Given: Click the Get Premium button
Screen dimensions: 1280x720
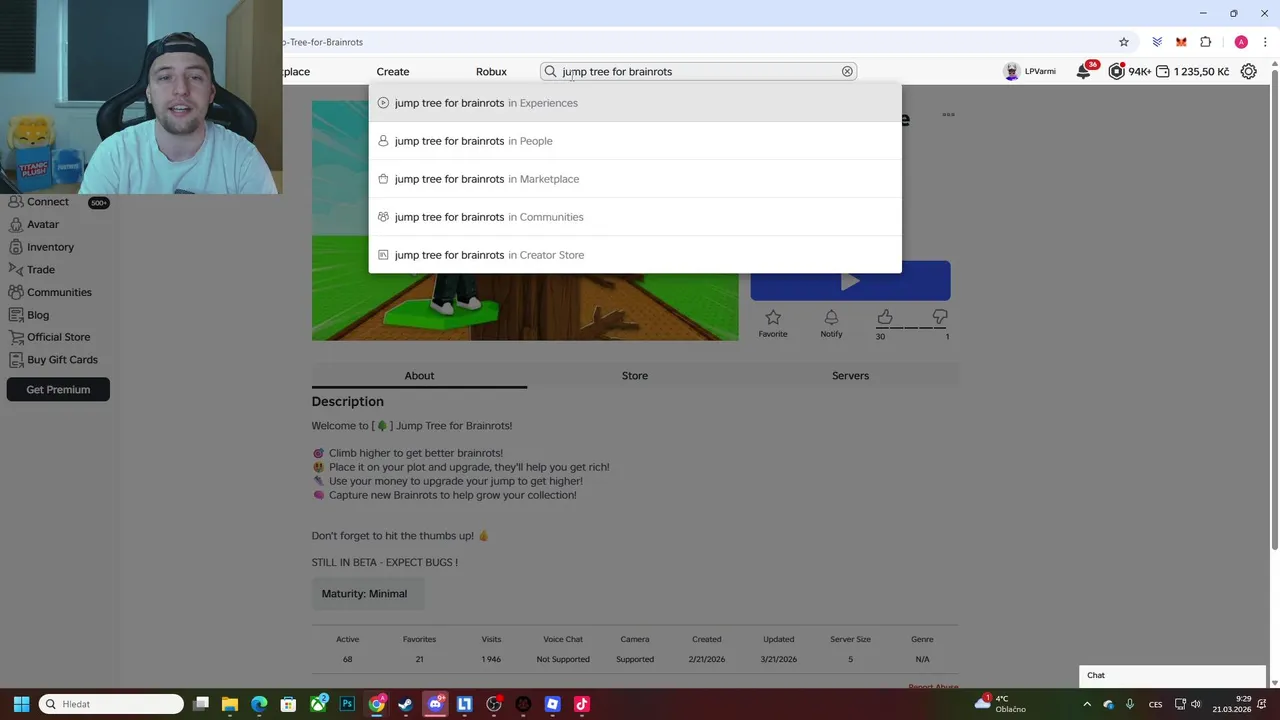Looking at the screenshot, I should [x=58, y=390].
